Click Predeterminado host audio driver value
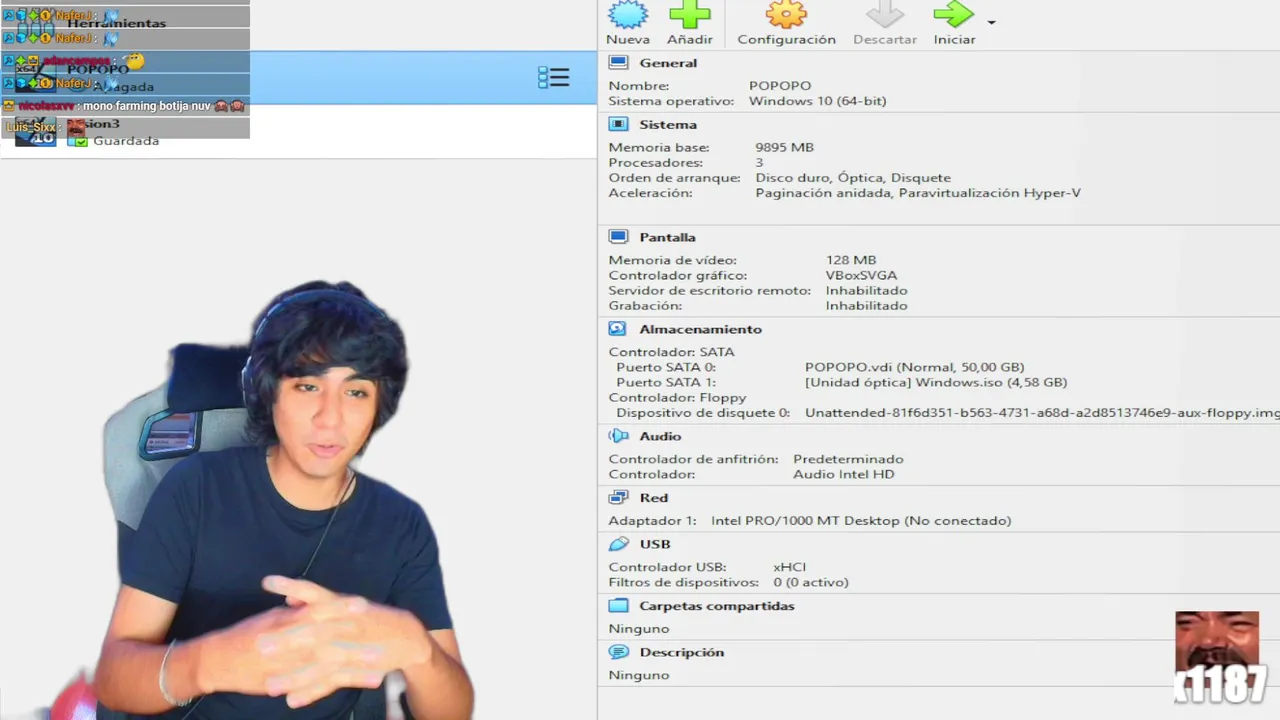1280x720 pixels. [848, 459]
